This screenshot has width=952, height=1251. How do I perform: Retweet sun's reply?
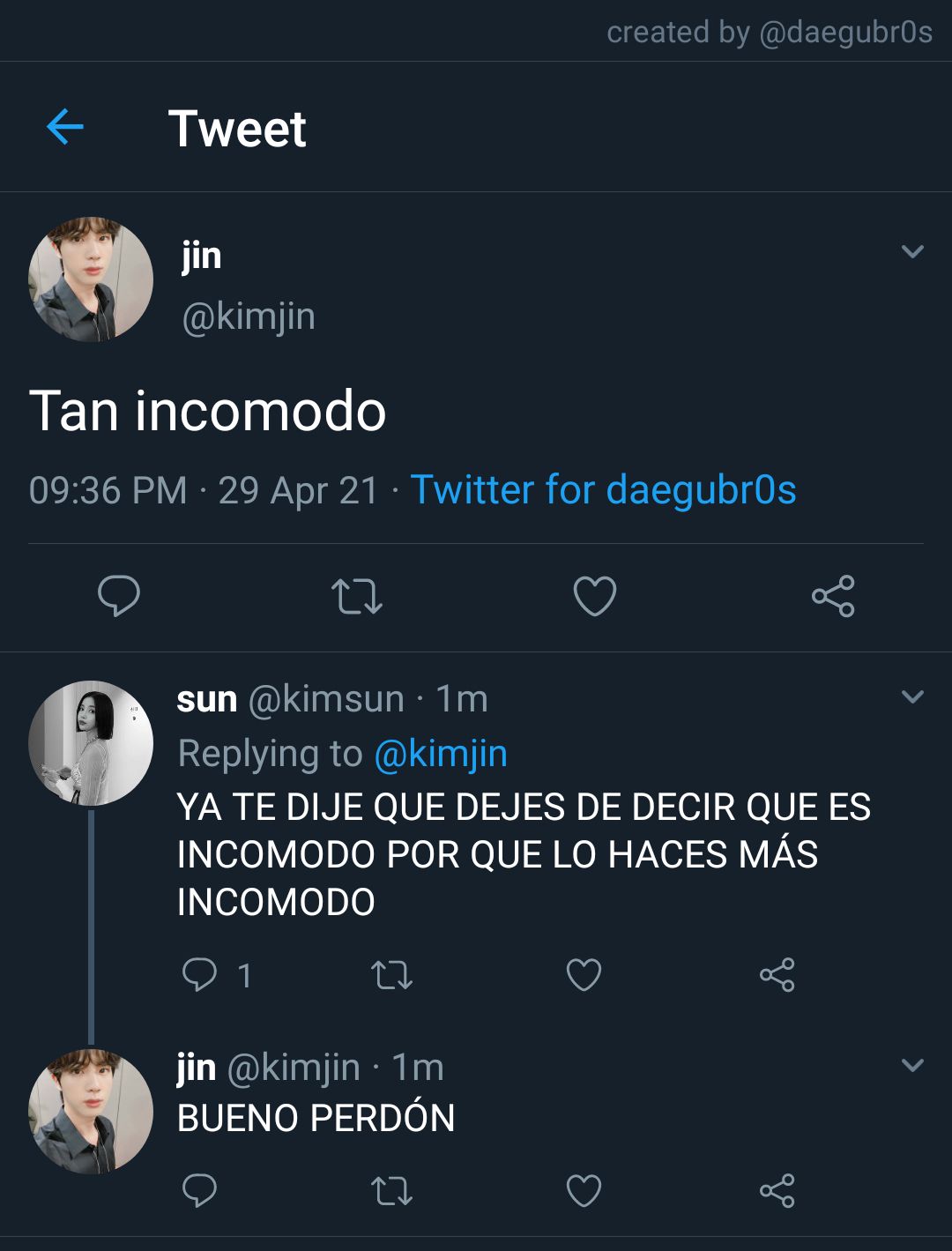pos(391,975)
